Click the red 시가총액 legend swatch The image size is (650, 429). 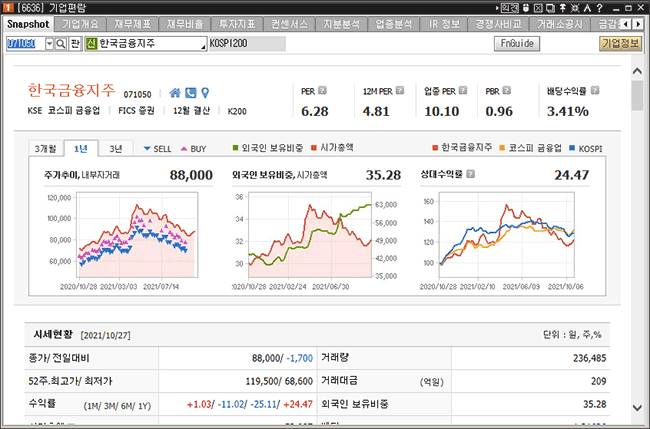[314, 148]
